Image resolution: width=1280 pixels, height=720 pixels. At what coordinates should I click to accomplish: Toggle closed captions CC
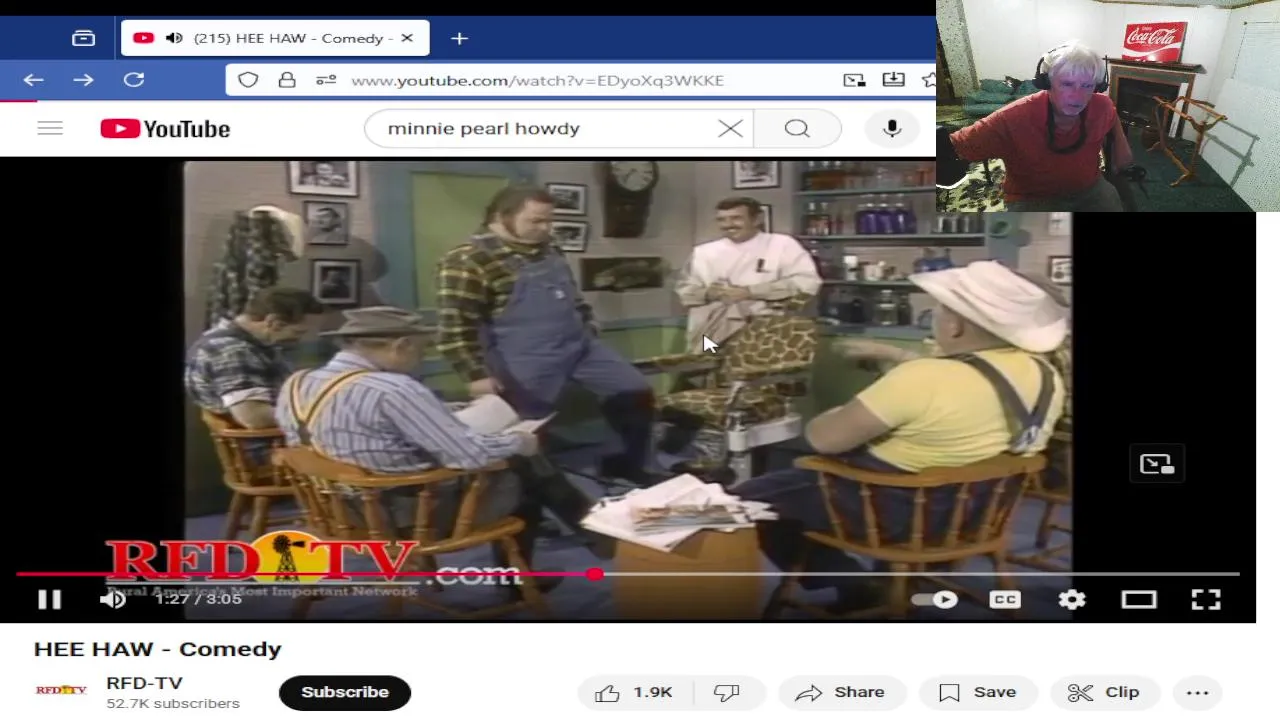(x=1005, y=599)
